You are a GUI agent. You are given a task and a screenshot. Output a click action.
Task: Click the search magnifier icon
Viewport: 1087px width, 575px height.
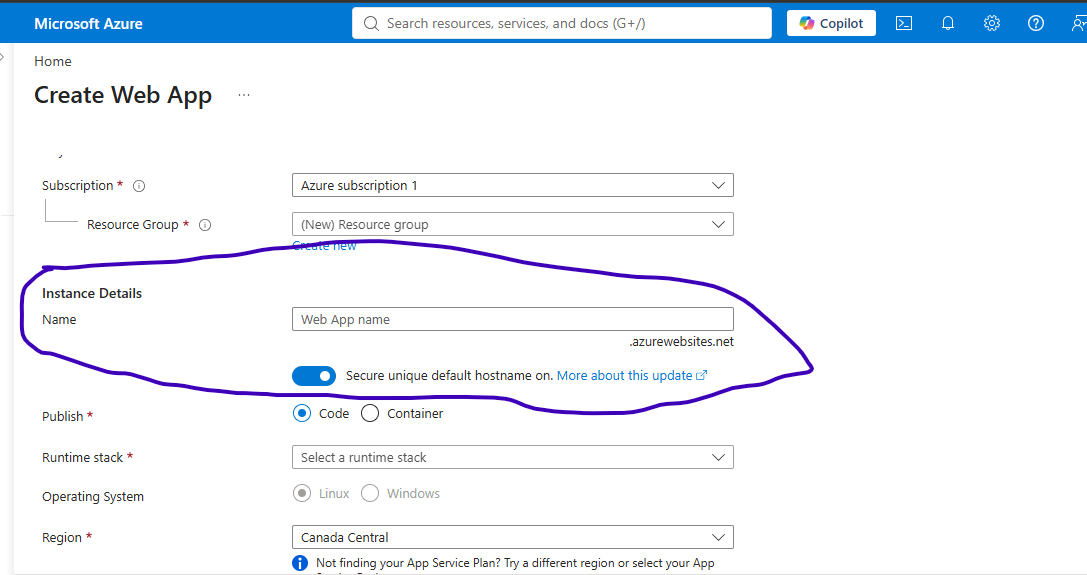coord(371,24)
